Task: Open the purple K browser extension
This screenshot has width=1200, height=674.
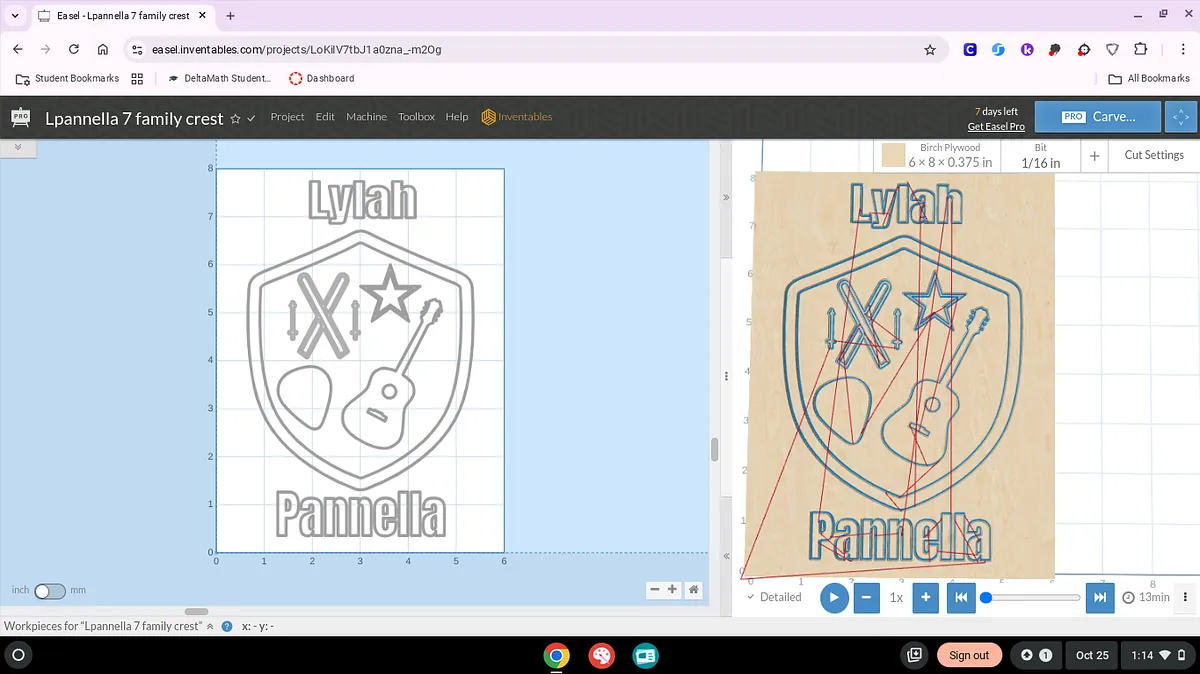Action: [x=1027, y=49]
